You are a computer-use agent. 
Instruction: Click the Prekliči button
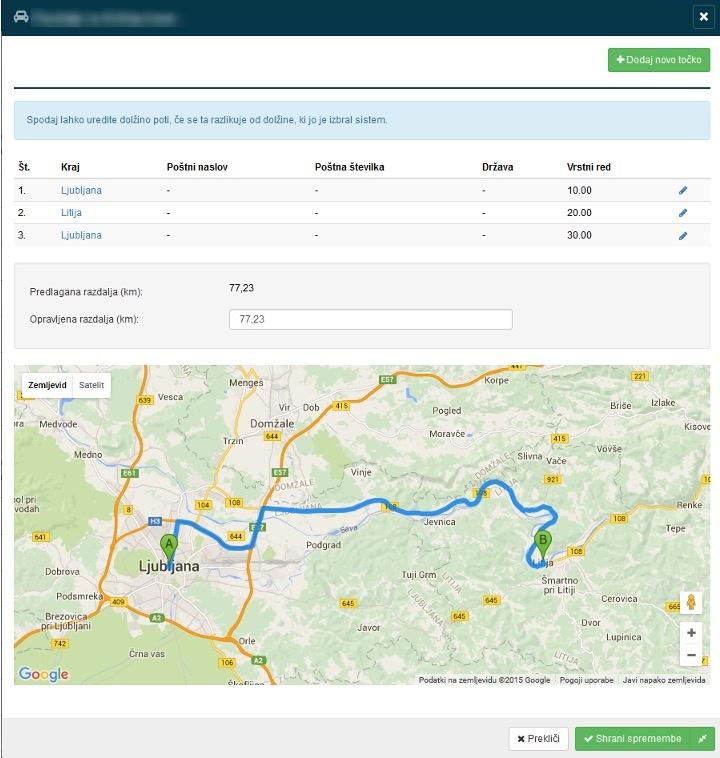coord(538,739)
